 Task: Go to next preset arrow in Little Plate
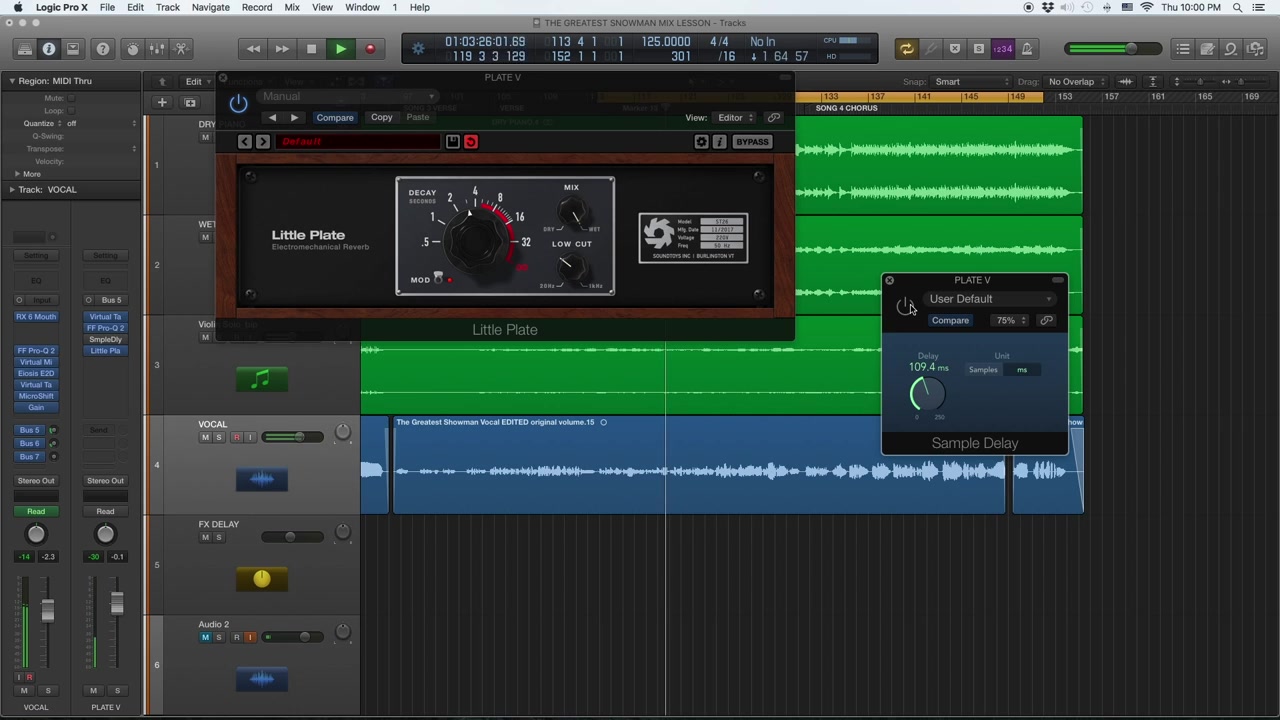point(294,117)
